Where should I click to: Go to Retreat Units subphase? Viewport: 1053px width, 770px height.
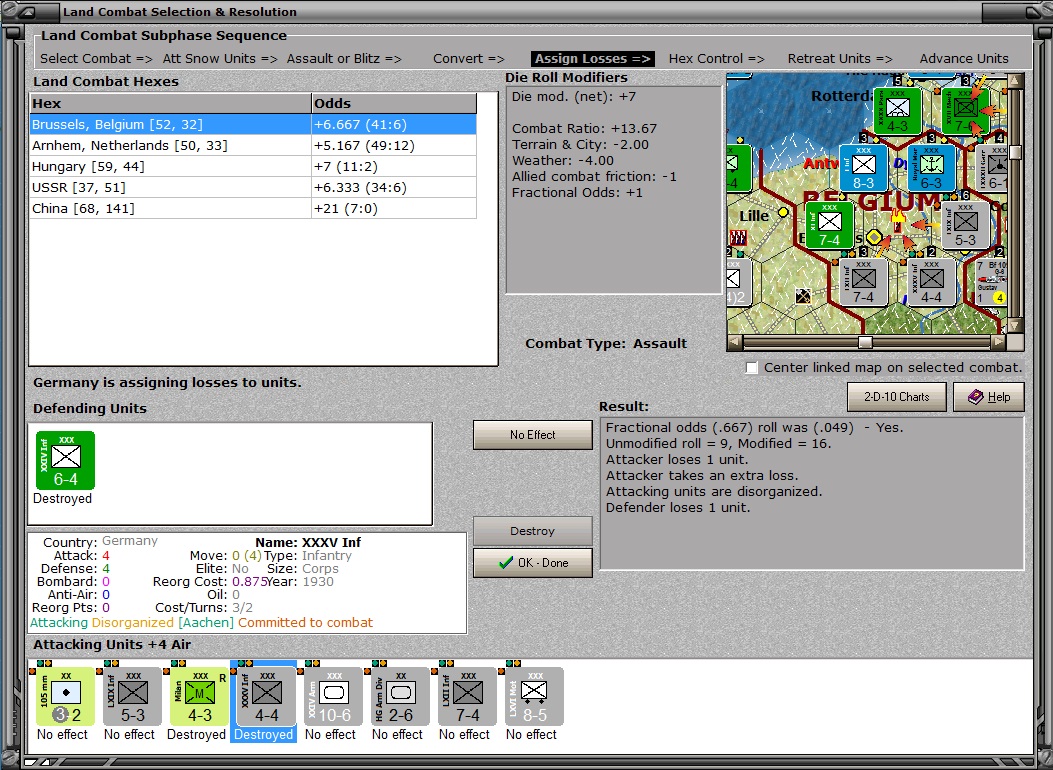[839, 58]
